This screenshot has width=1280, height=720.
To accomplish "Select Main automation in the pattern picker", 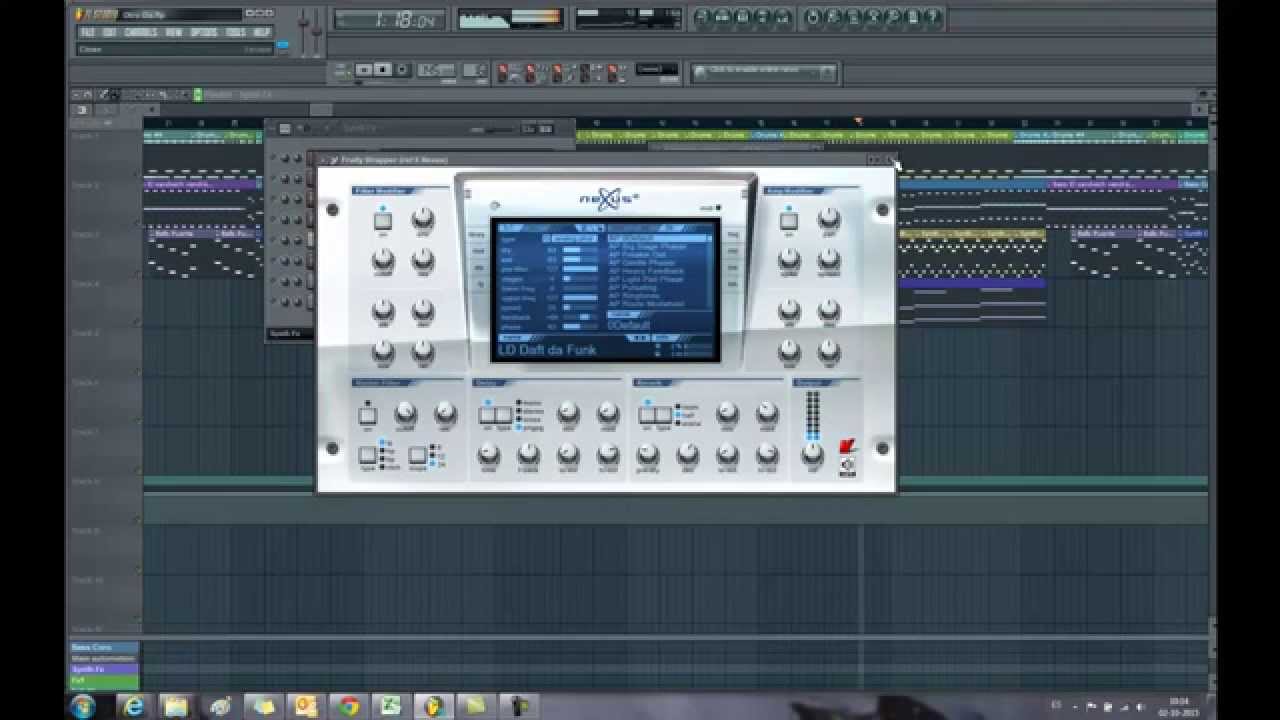I will (104, 658).
